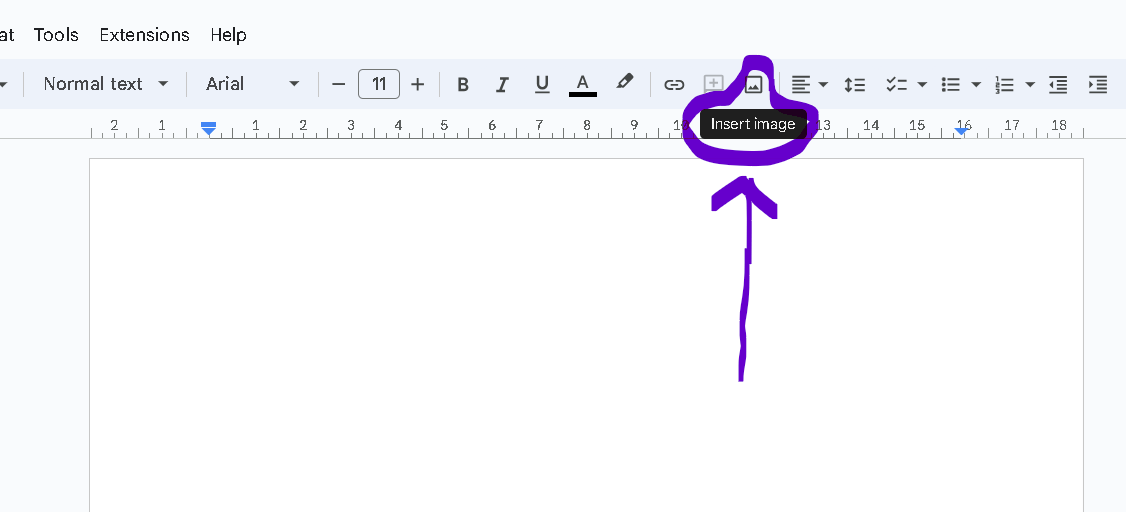The width and height of the screenshot is (1126, 512).
Task: Expand the text alignment dropdown arrow
Action: coord(823,85)
